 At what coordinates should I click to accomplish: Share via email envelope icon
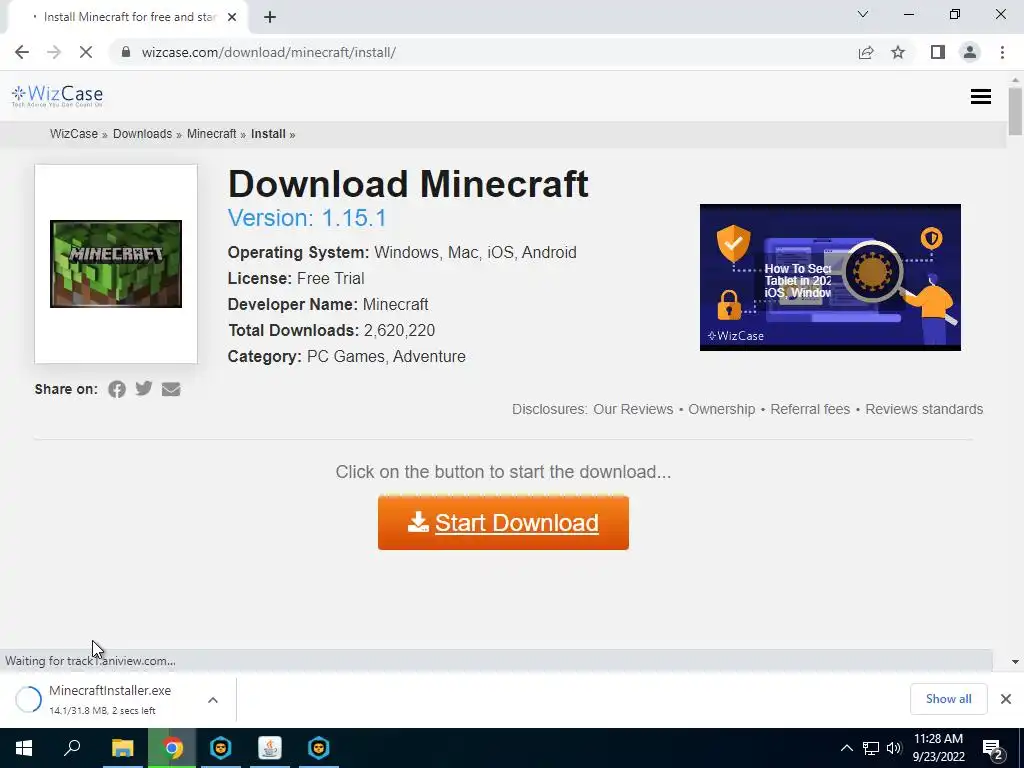coord(171,389)
